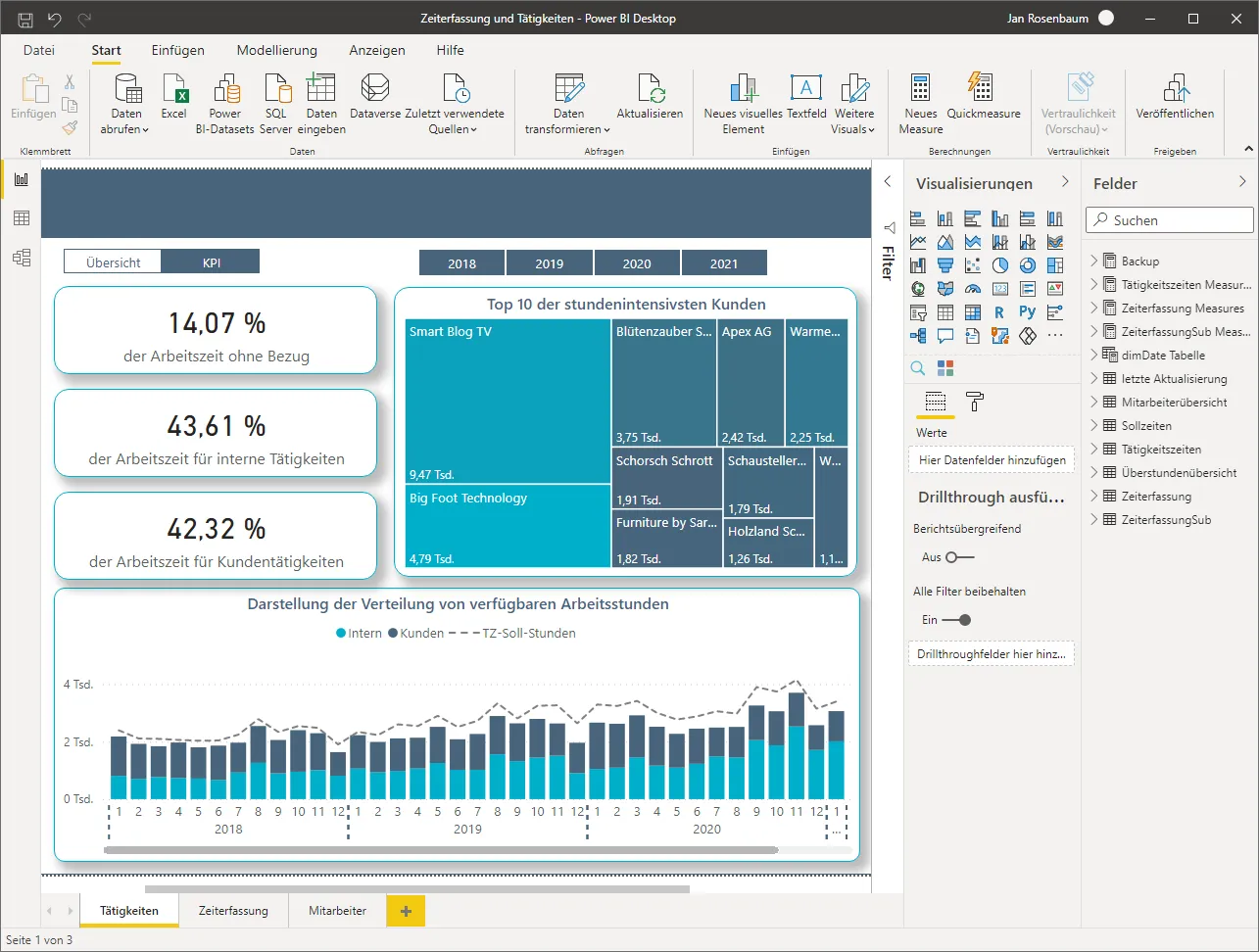Open the Analytics magnifier pane
The width and height of the screenshot is (1259, 952).
tap(918, 368)
